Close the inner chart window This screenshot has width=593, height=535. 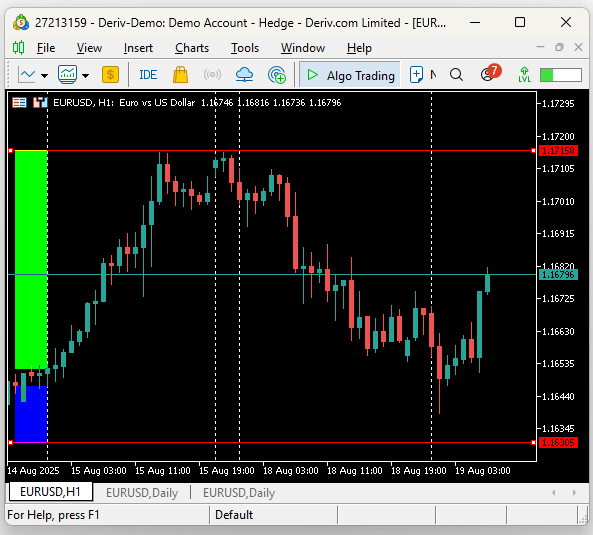click(578, 47)
